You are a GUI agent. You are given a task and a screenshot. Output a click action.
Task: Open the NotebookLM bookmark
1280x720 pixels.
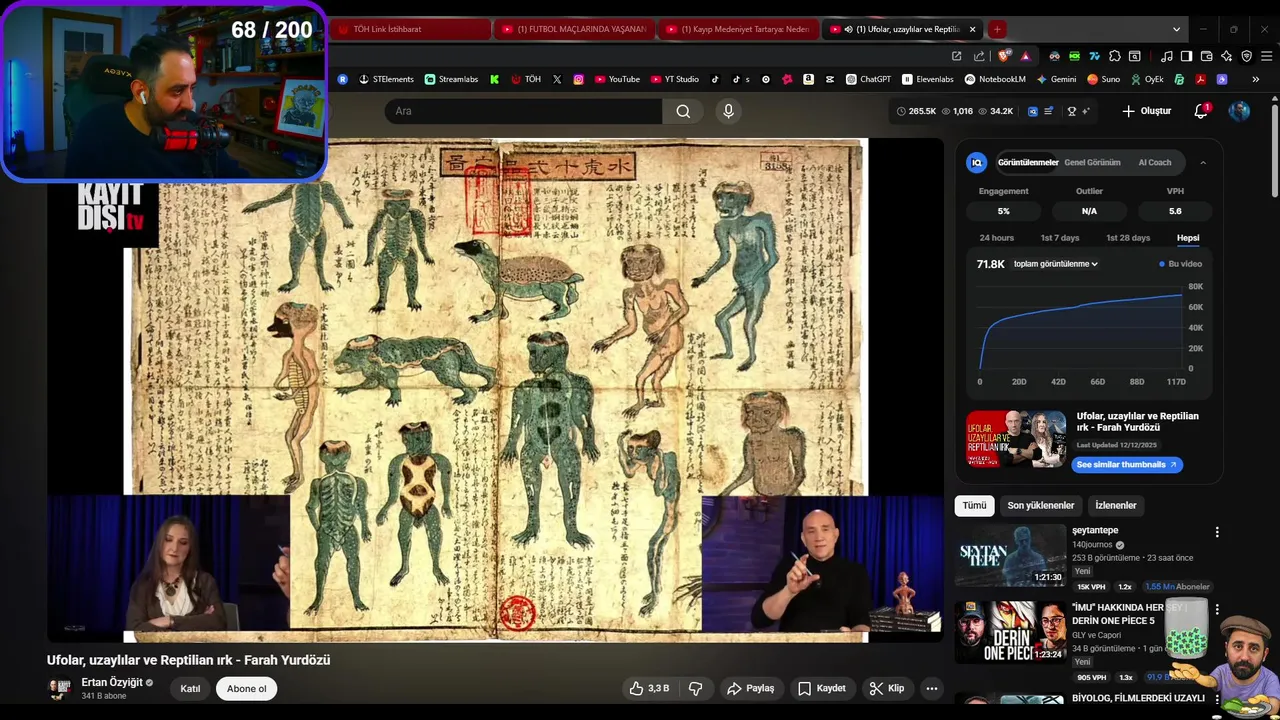pos(995,79)
